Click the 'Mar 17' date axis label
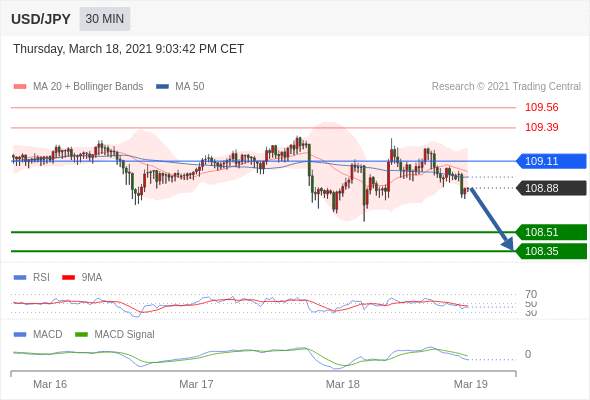This screenshot has height=400, width=590. coord(196,384)
